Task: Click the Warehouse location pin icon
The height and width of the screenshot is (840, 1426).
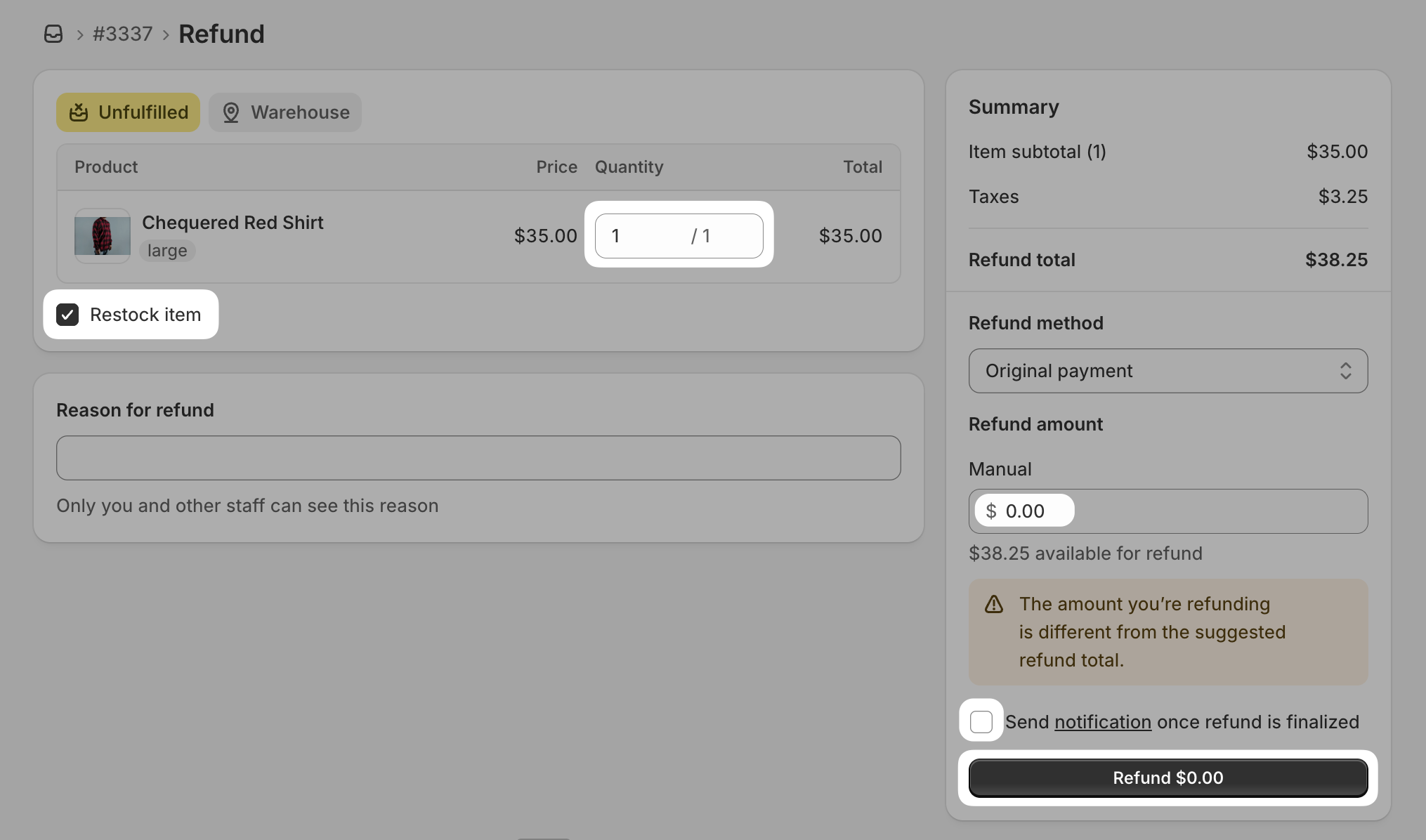Action: coord(231,112)
